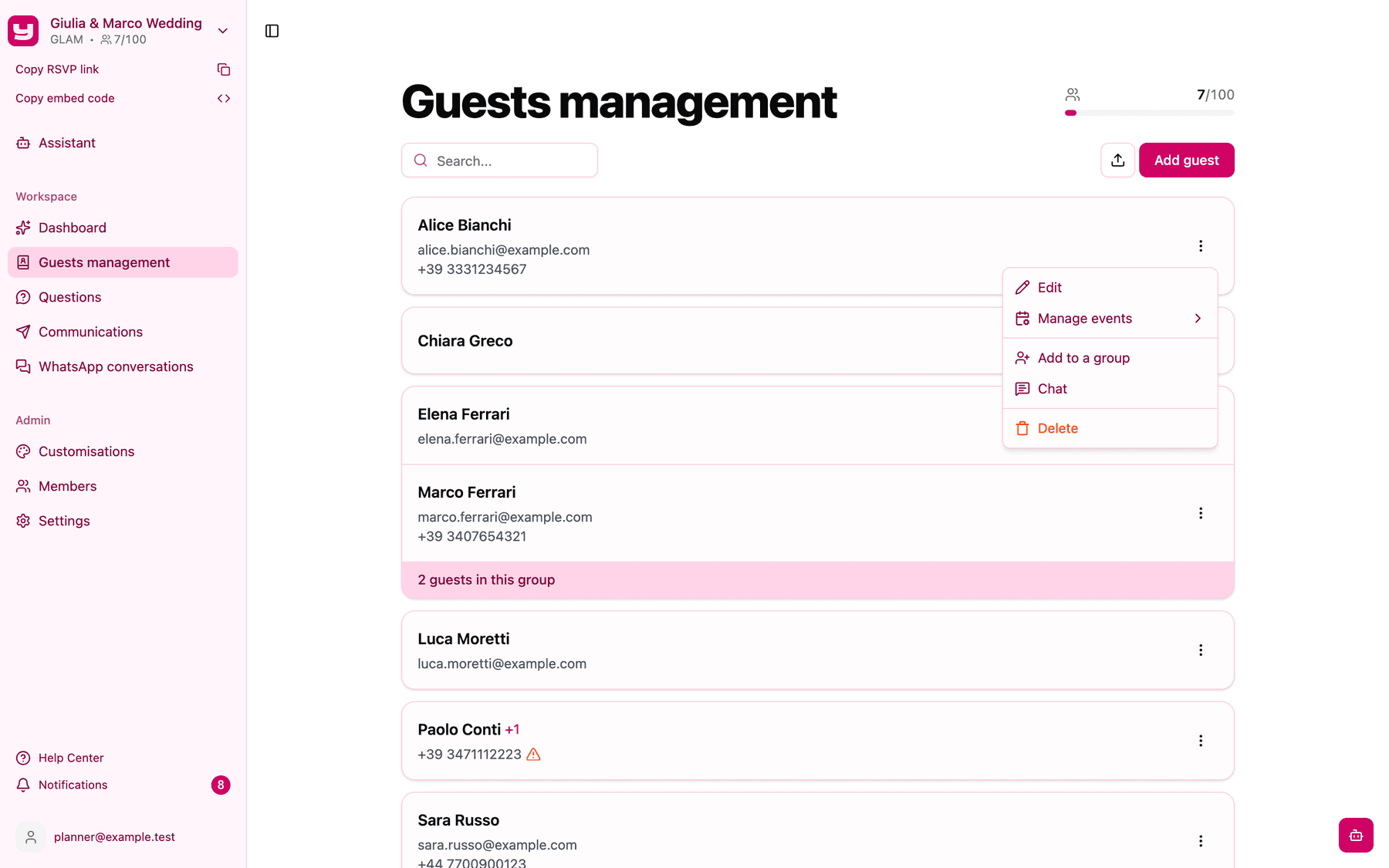Open Customisations under Admin
The image size is (1389, 868).
tap(123, 451)
